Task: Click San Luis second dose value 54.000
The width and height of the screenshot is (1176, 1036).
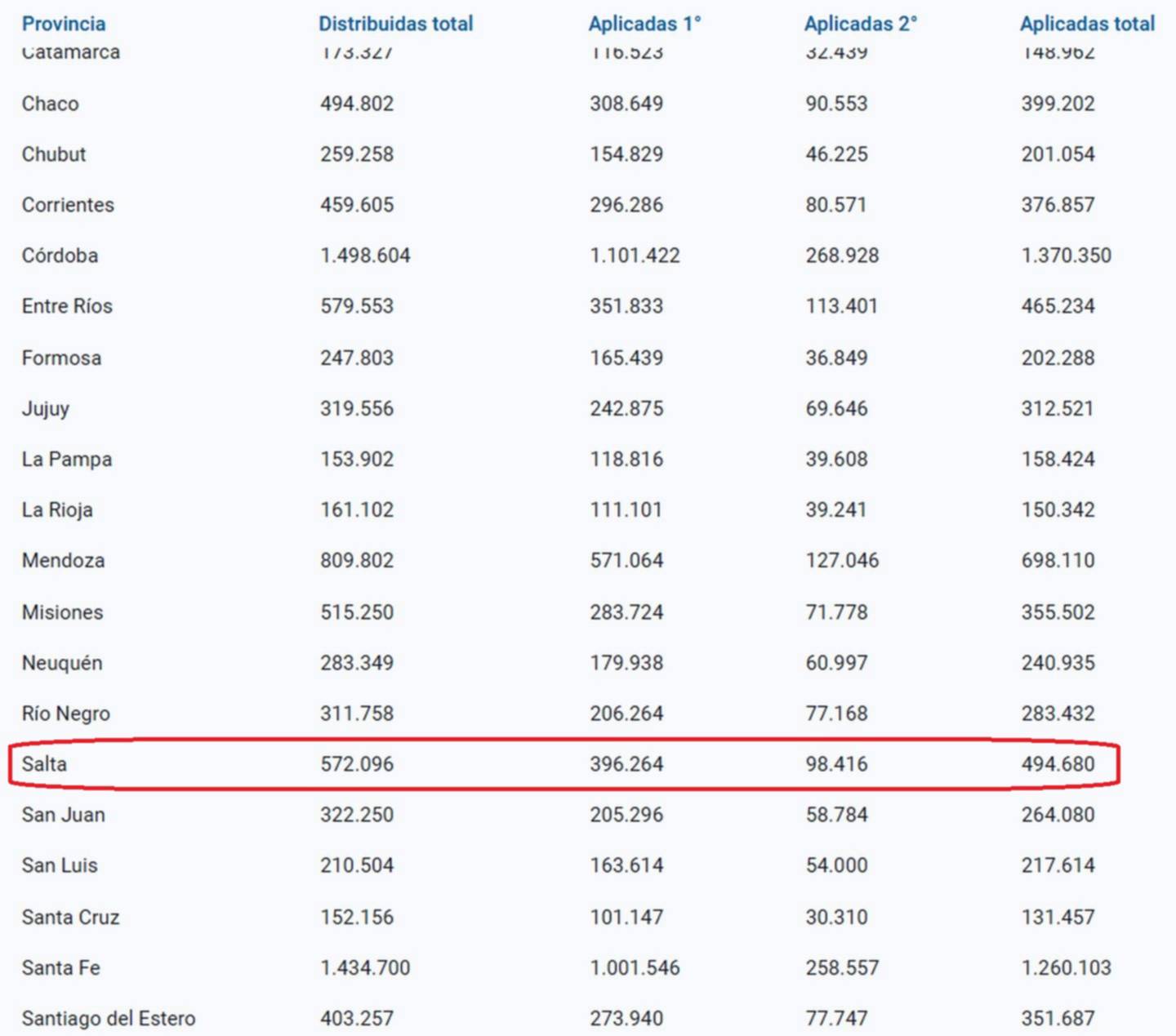Action: (836, 865)
